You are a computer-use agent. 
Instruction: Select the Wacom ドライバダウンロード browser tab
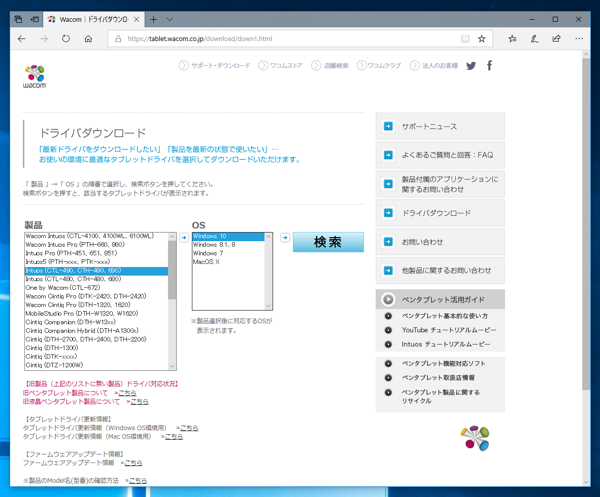pyautogui.click(x=94, y=19)
